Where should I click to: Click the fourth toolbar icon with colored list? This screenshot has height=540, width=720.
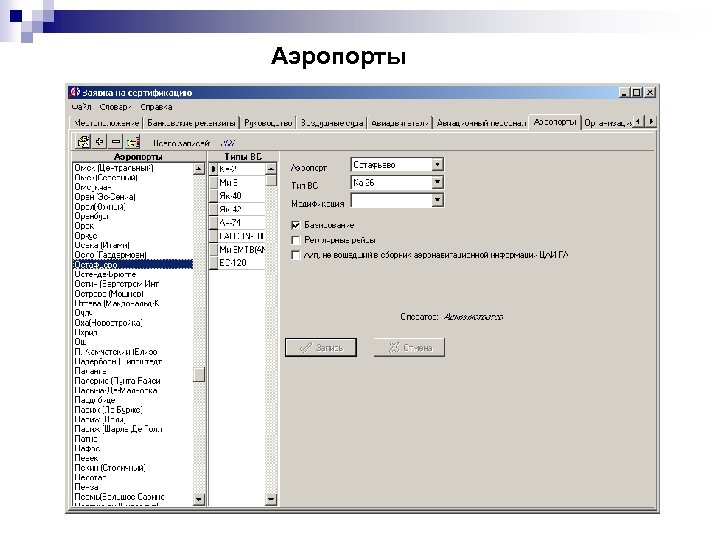tap(133, 142)
